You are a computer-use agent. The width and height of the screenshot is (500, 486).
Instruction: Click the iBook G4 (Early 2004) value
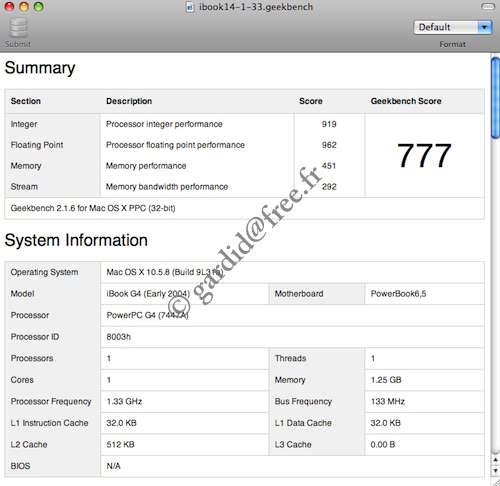click(148, 294)
